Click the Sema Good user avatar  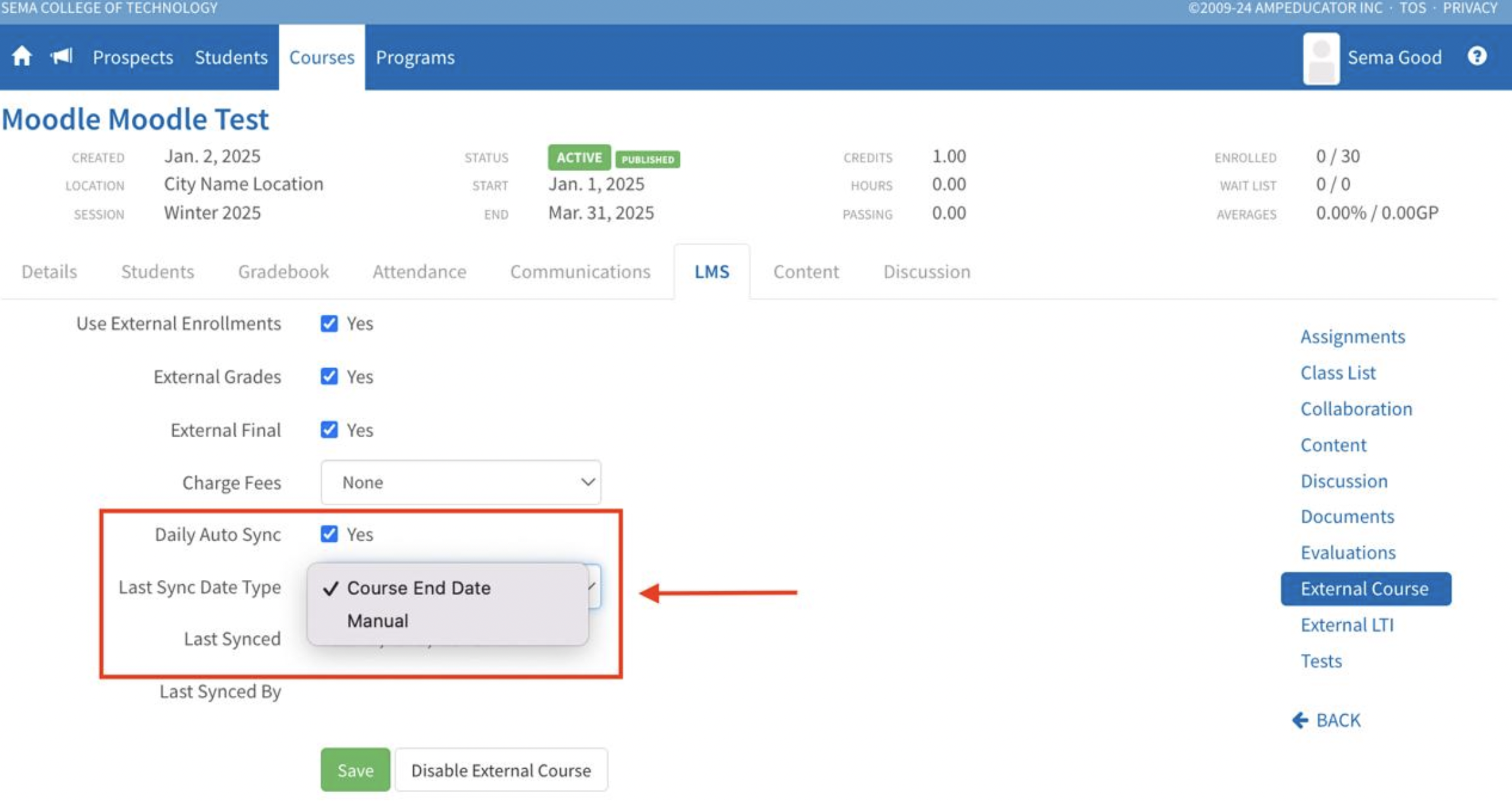pyautogui.click(x=1321, y=58)
